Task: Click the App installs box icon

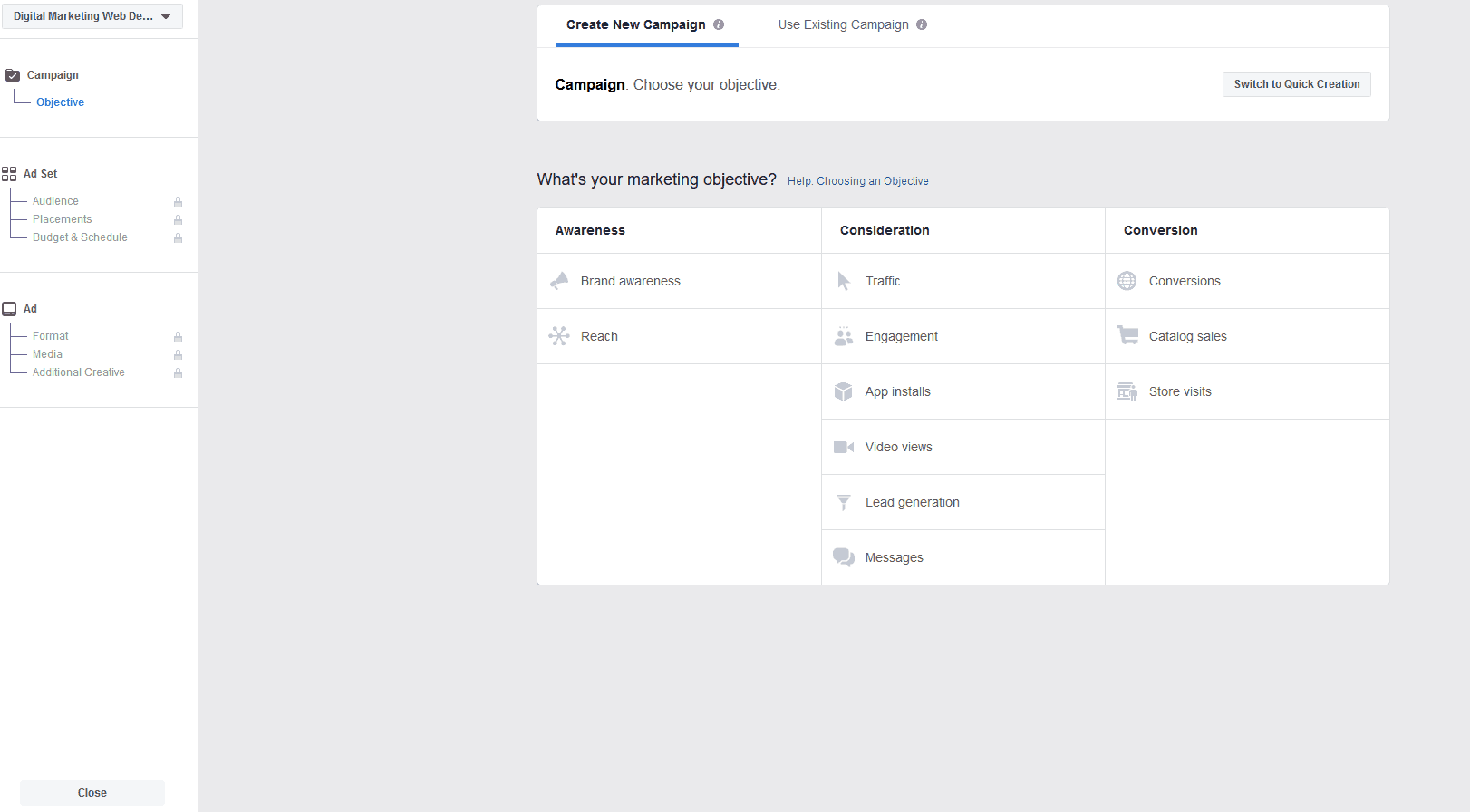Action: pyautogui.click(x=844, y=391)
